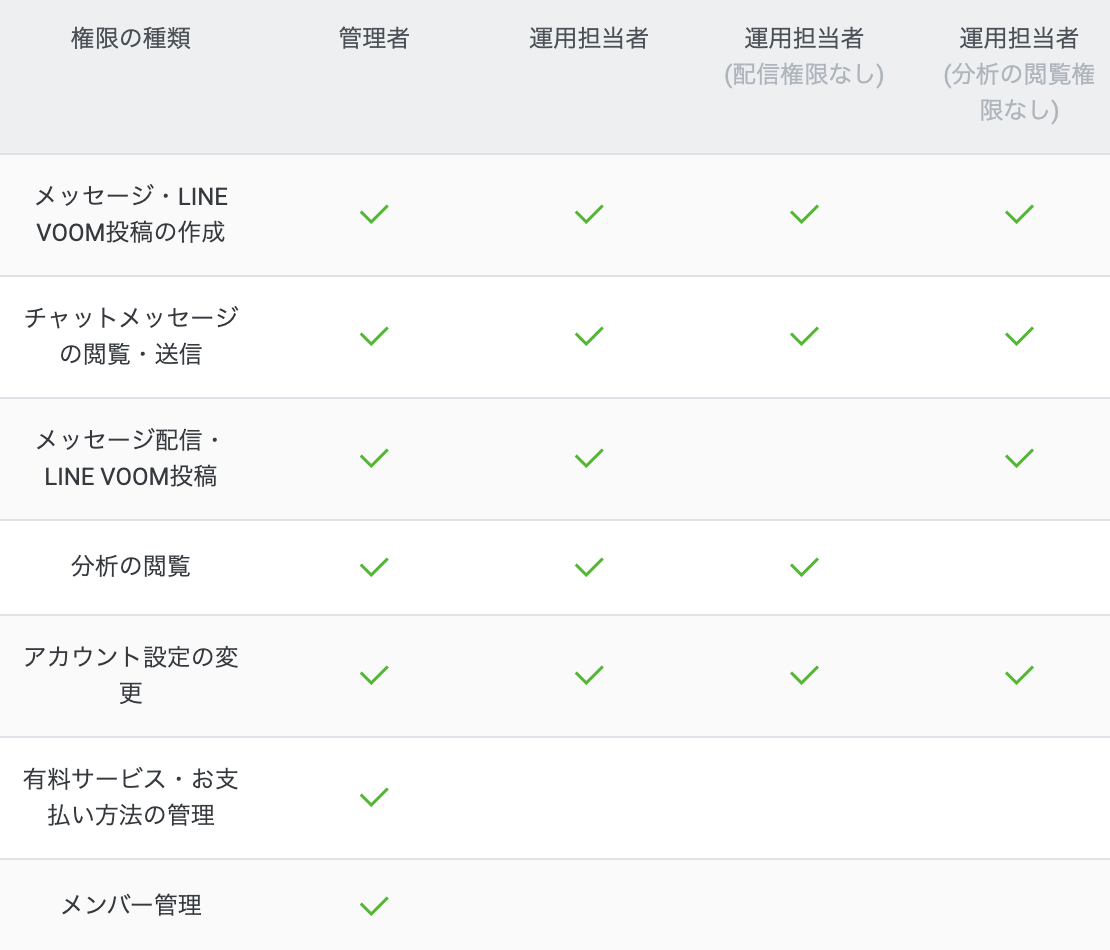Click 管理者 checkmark for 有料サービス・お支払い方法の管理
Image resolution: width=1110 pixels, height=950 pixels.
[x=374, y=797]
